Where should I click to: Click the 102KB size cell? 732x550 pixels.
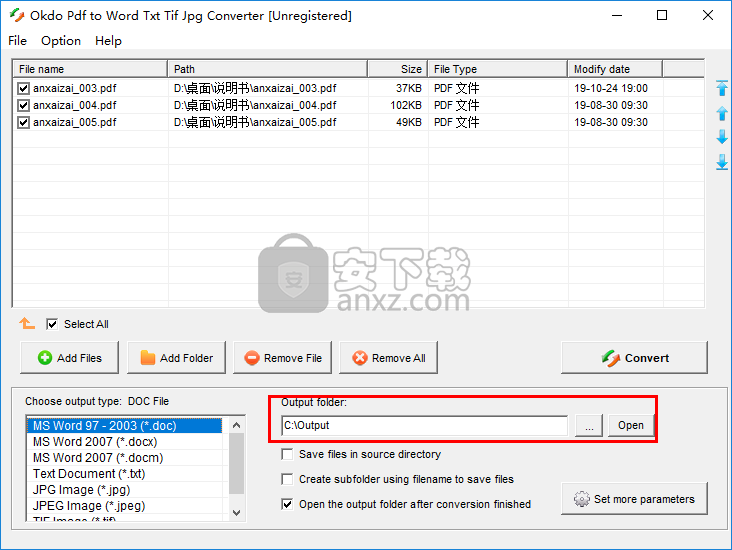(x=406, y=106)
